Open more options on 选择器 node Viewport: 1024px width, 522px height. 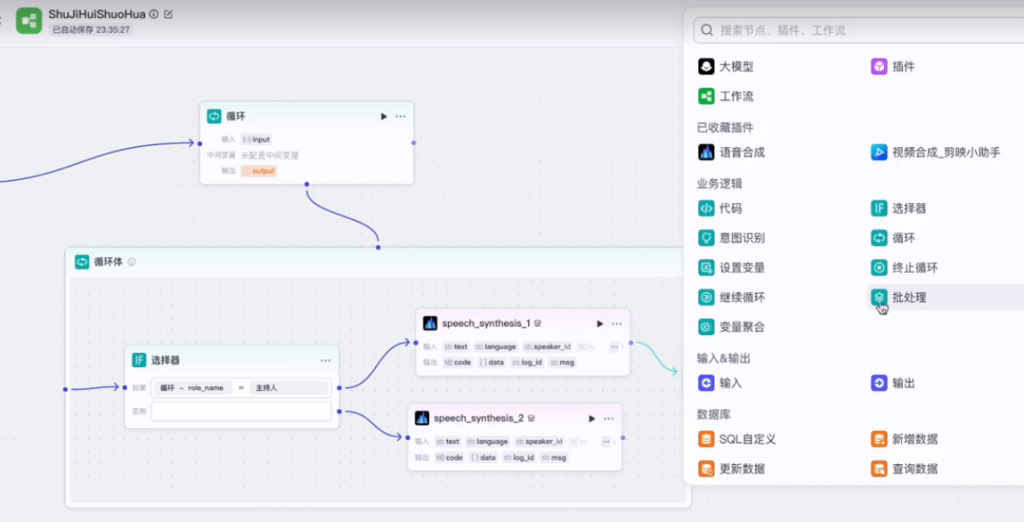(x=325, y=360)
